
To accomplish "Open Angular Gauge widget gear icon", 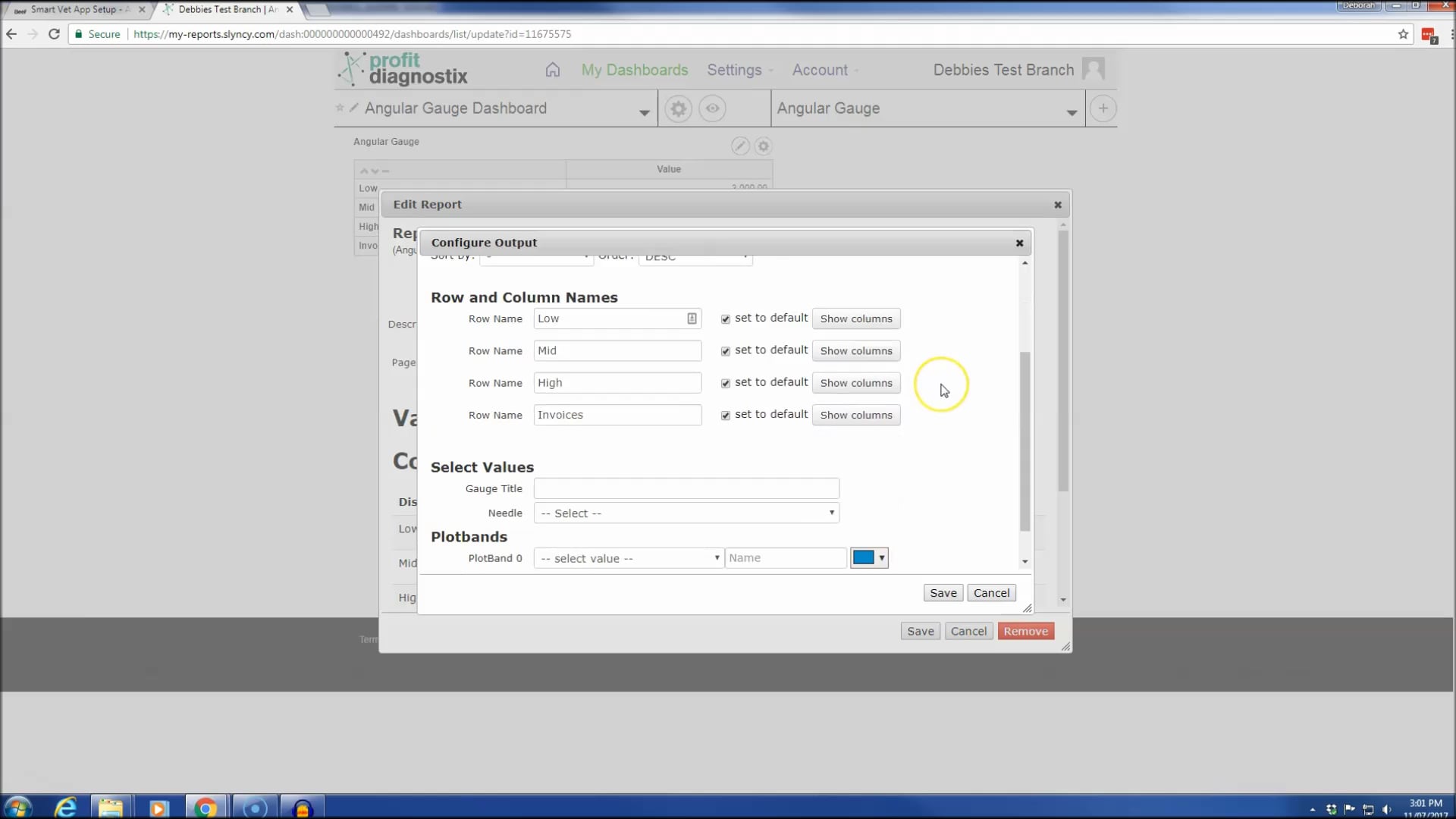I will click(764, 146).
